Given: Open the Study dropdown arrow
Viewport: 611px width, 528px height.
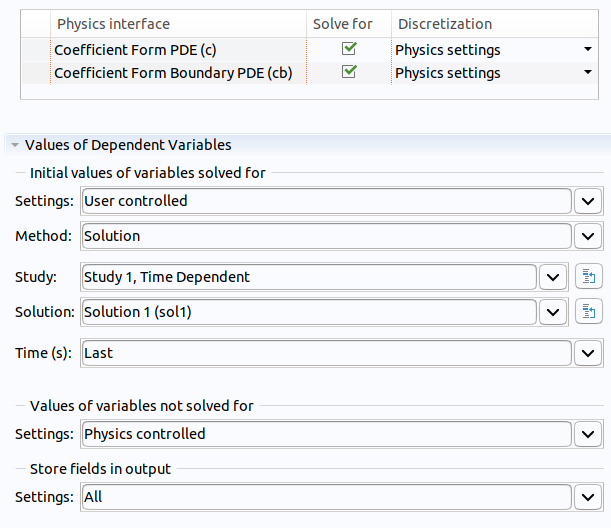Looking at the screenshot, I should [553, 277].
